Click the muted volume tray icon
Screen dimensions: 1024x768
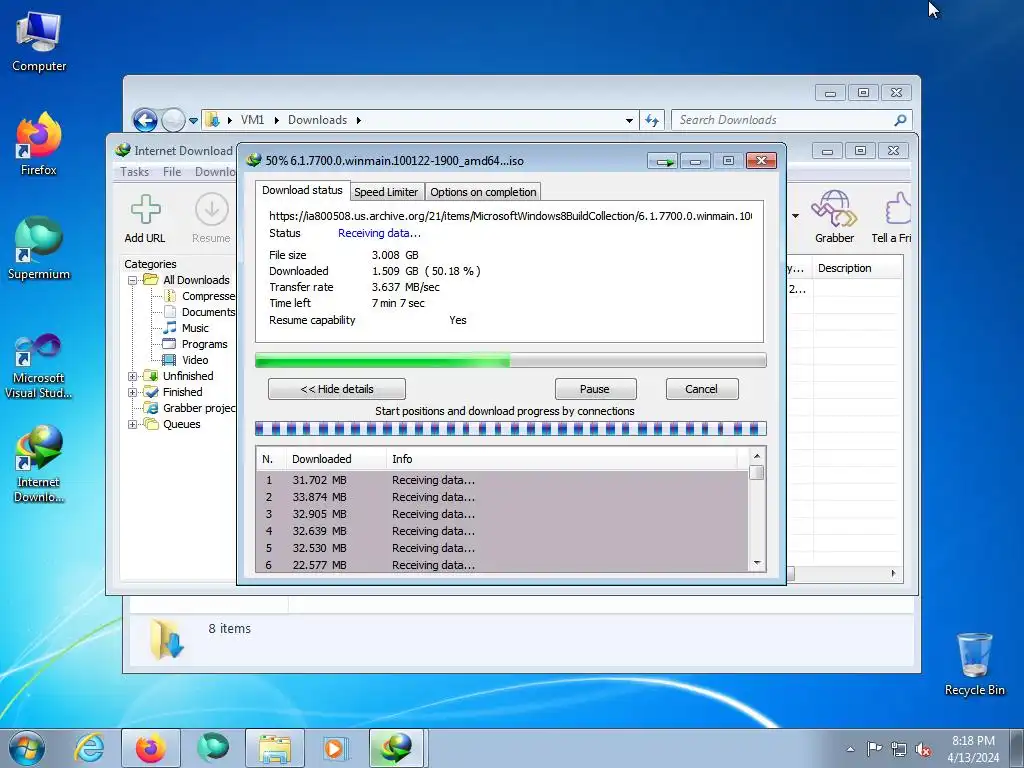923,749
